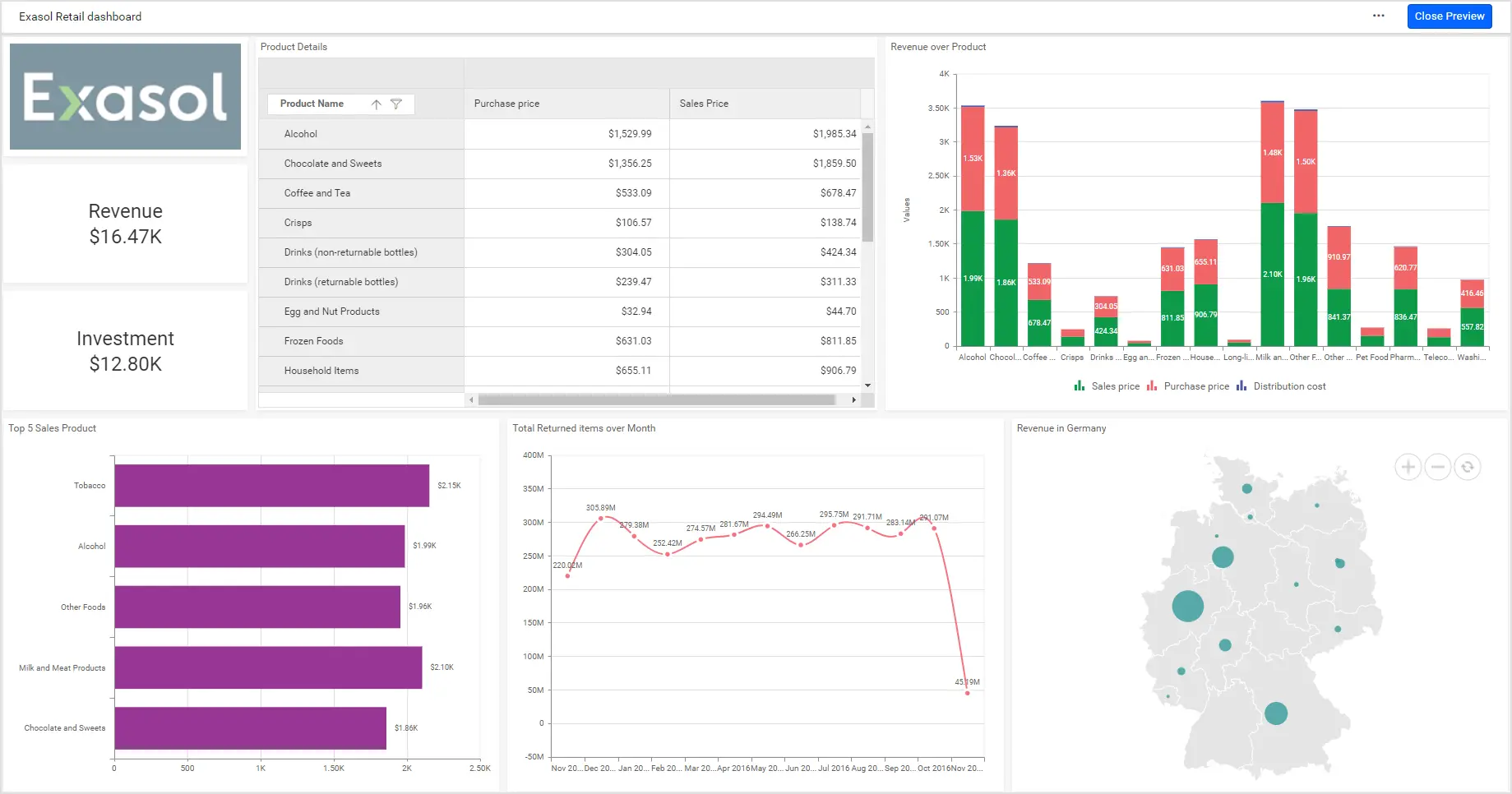Viewport: 1512px width, 794px height.
Task: Toggle Purchase price series in chart legend
Action: 1188,386
